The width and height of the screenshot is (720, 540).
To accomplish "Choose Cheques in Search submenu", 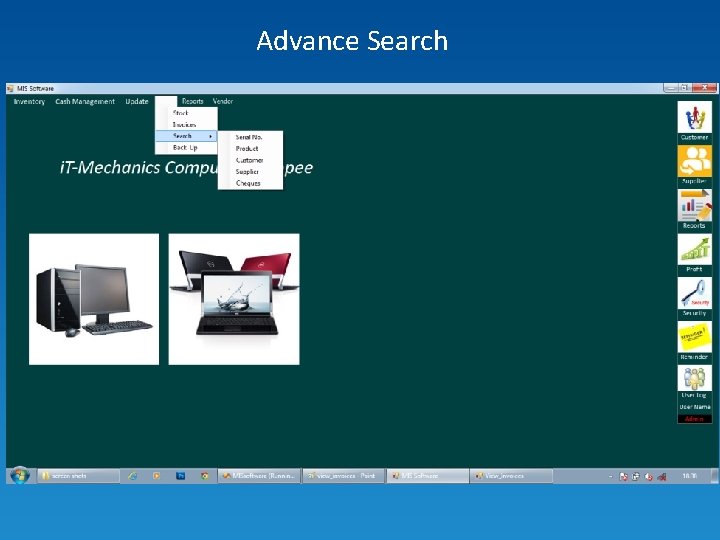I will click(250, 183).
